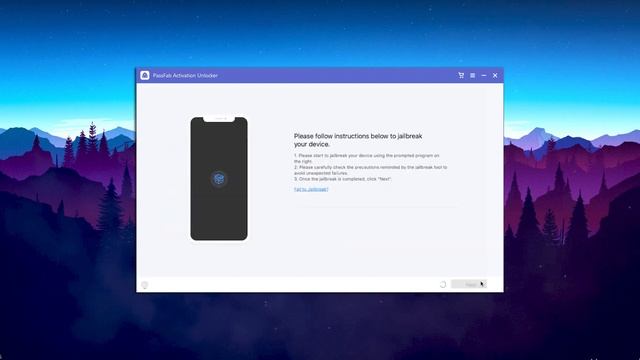
Task: Click step 3 'Once the jailbreak is completed'
Action: 343,179
